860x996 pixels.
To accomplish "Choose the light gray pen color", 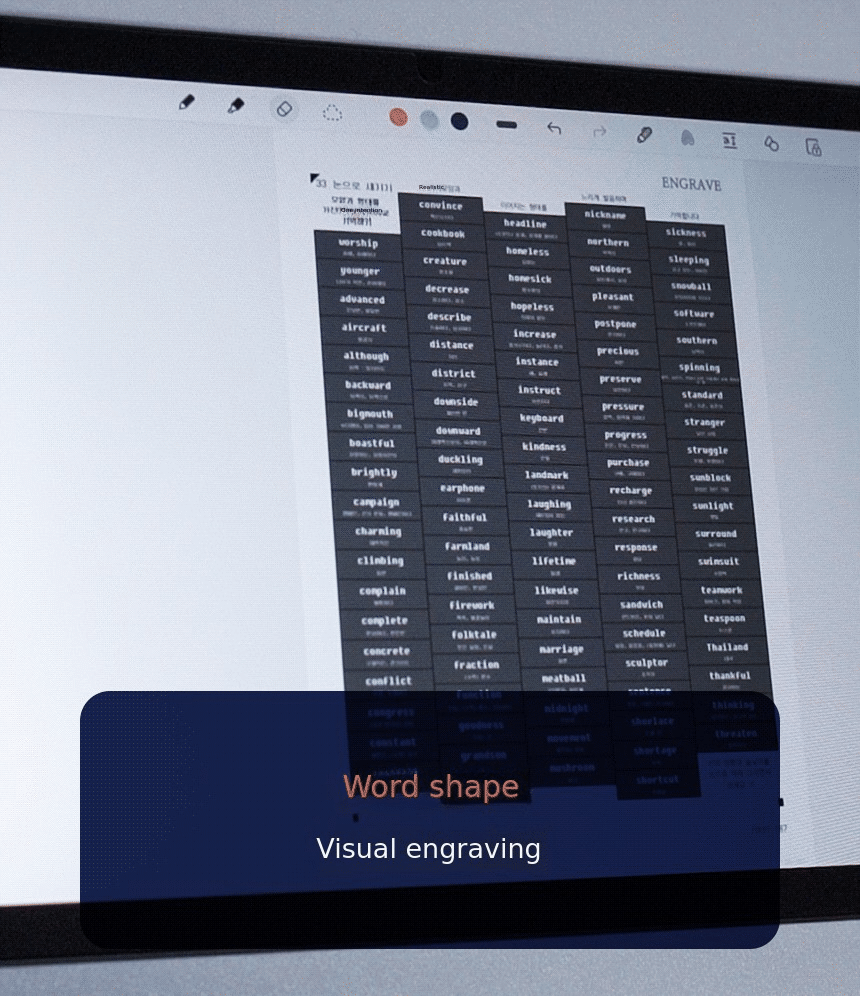I will coord(429,119).
